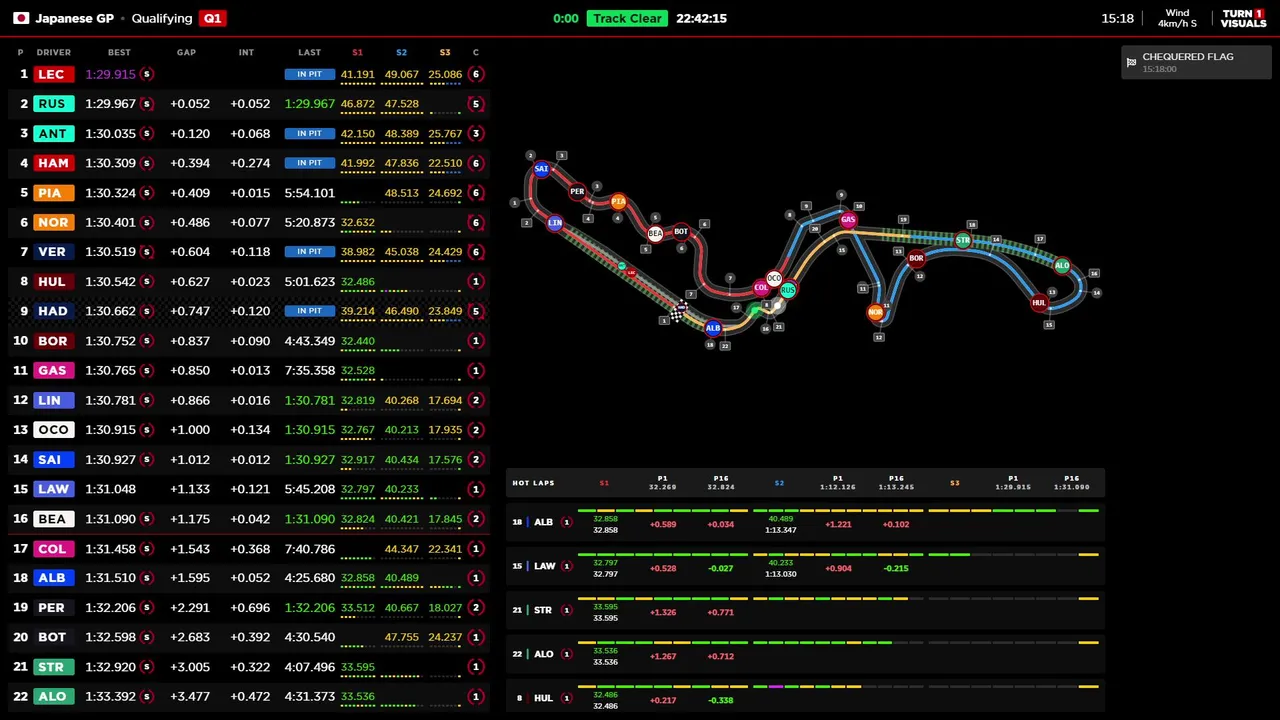The height and width of the screenshot is (720, 1280).
Task: Select the STR marker on the track map
Action: click(963, 240)
